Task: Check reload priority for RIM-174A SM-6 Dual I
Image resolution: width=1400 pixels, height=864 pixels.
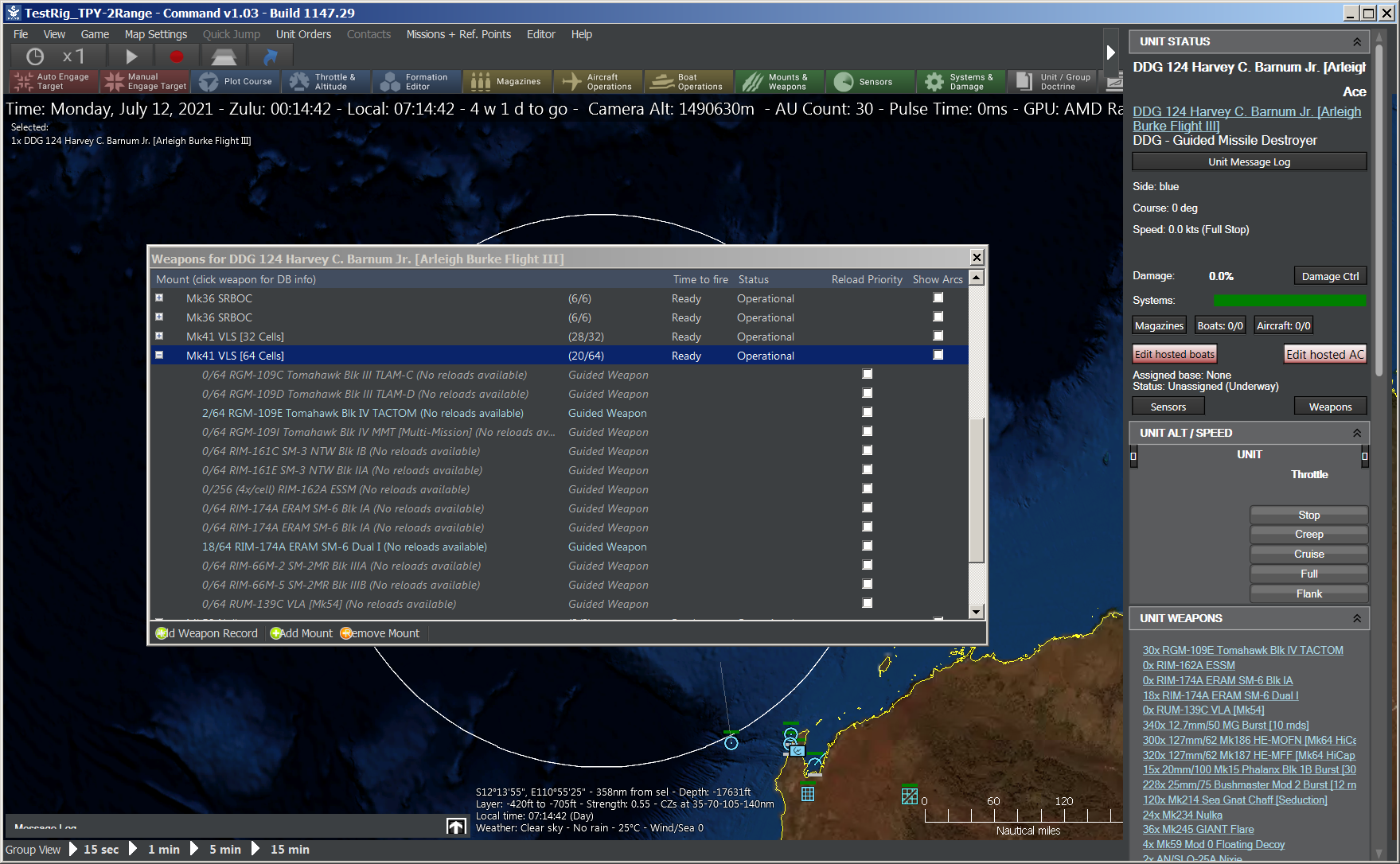Action: point(868,546)
